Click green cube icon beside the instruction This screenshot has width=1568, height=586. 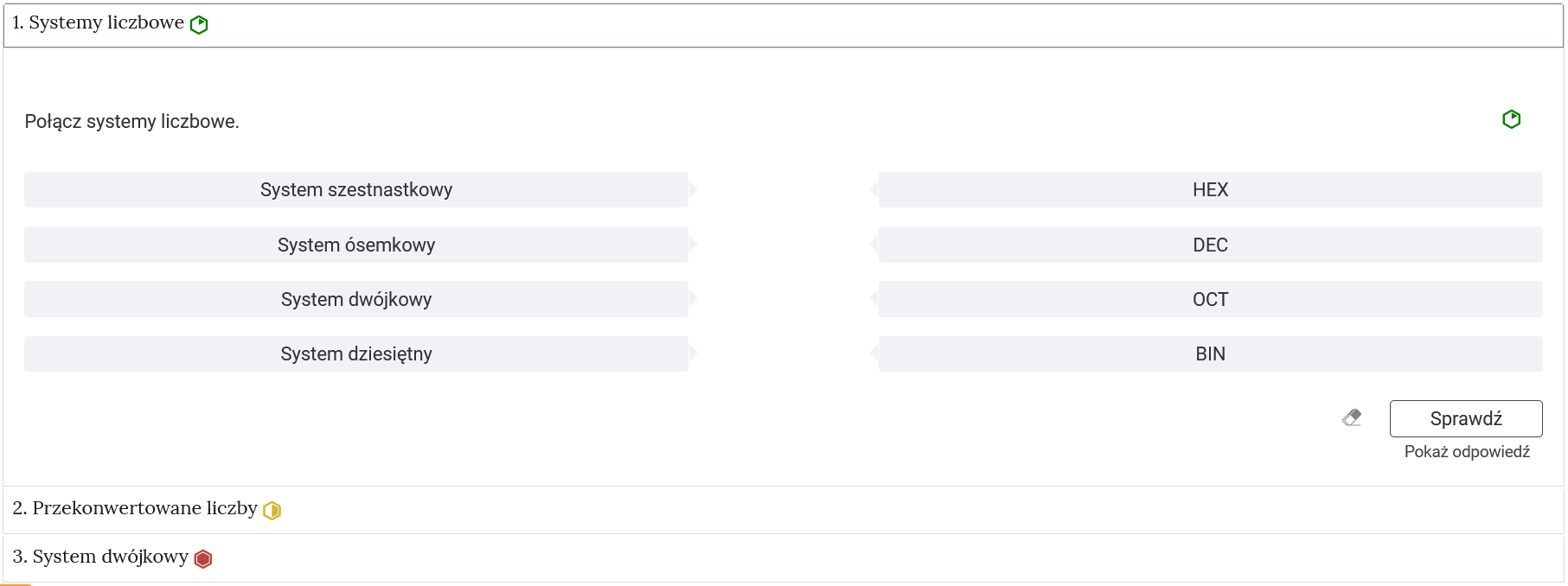point(1511,119)
